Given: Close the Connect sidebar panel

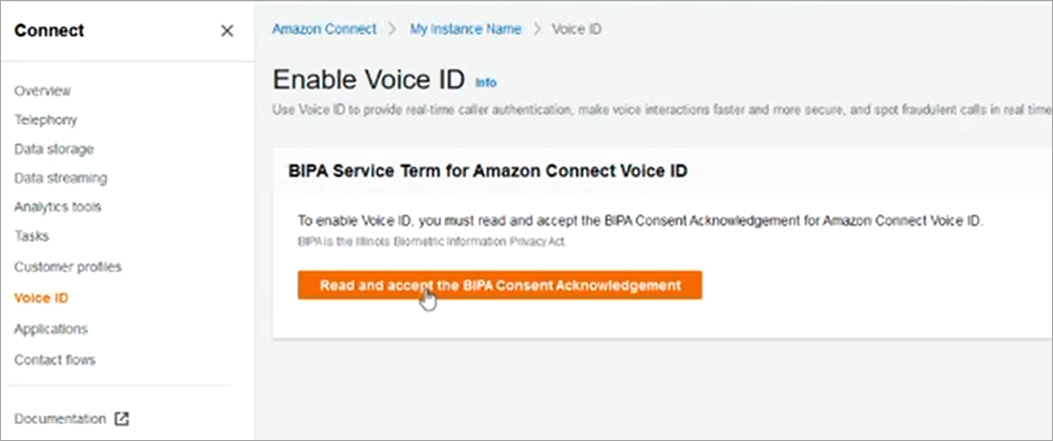Looking at the screenshot, I should click(x=227, y=31).
